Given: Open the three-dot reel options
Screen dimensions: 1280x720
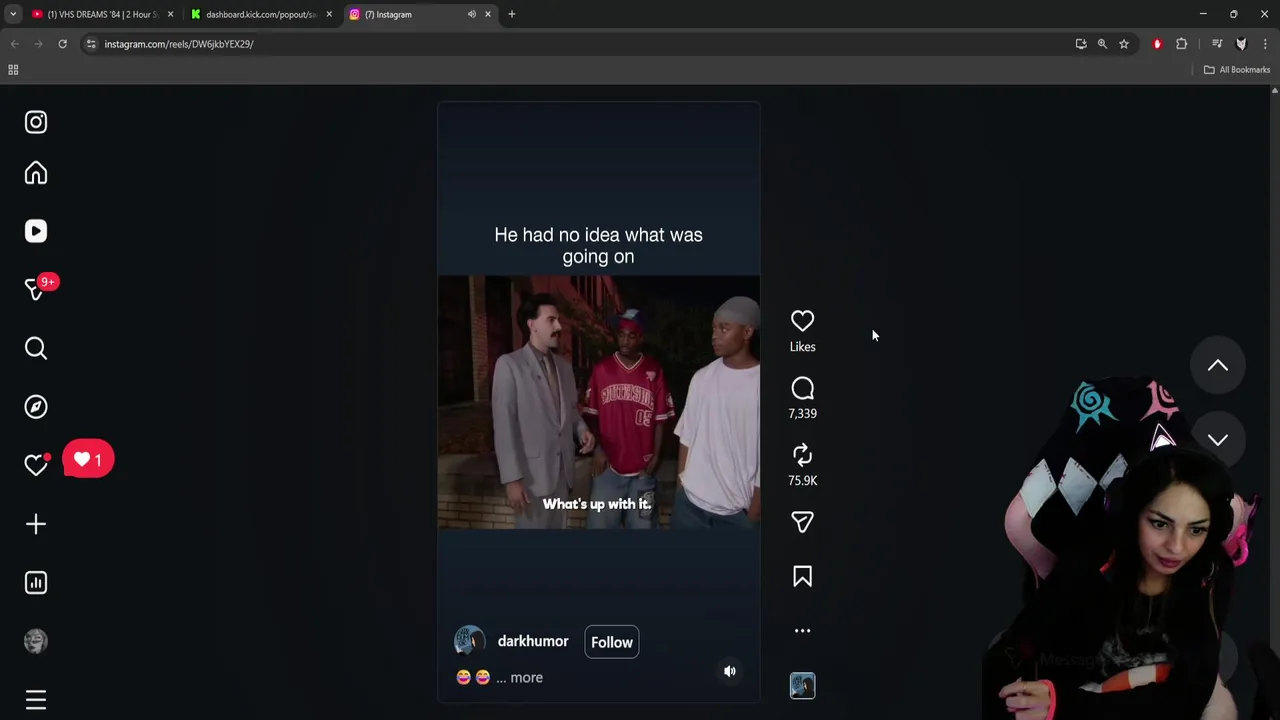Looking at the screenshot, I should pyautogui.click(x=802, y=631).
